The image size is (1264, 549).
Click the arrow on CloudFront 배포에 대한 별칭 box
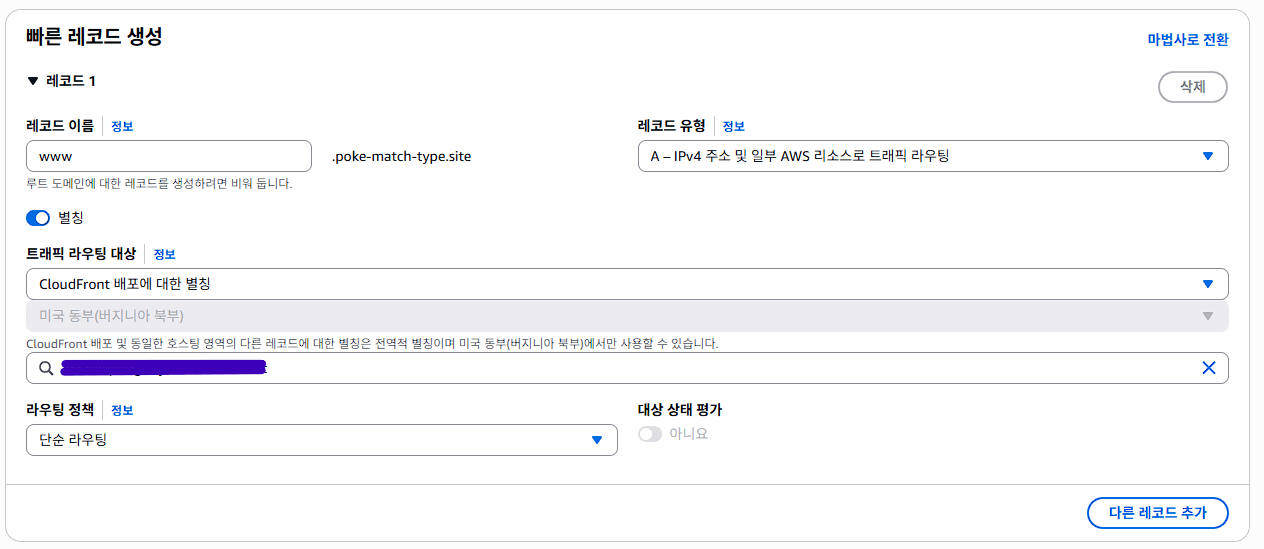tap(1208, 284)
